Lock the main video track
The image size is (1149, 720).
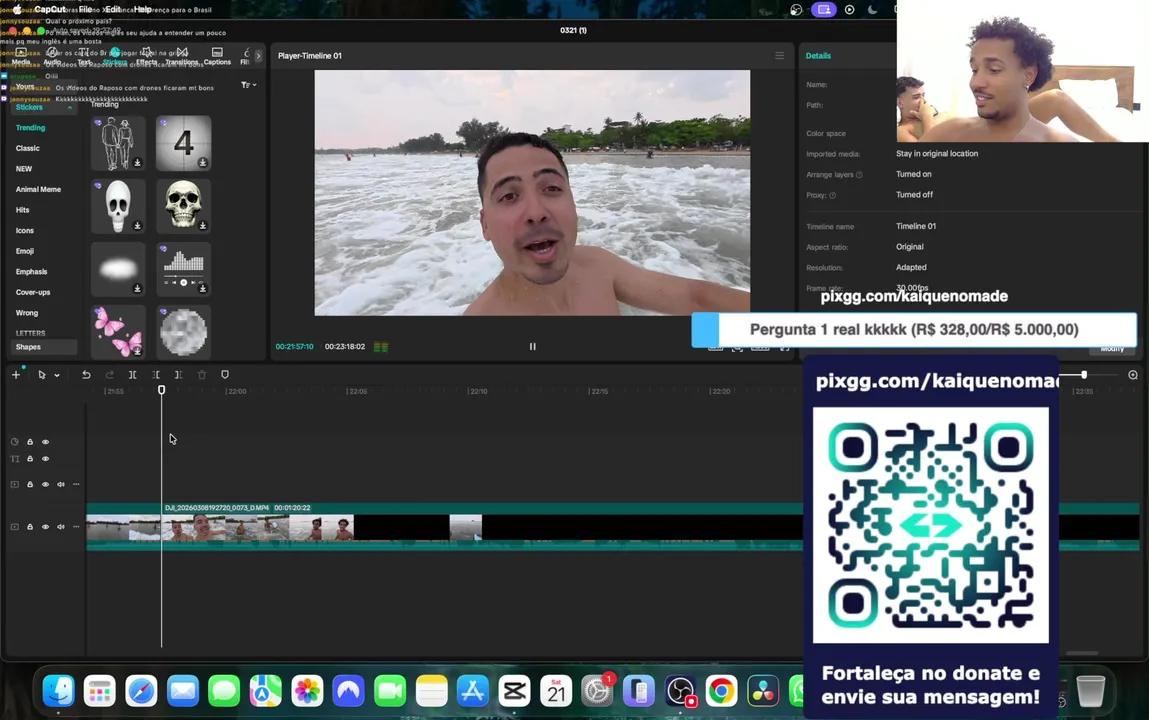point(30,527)
